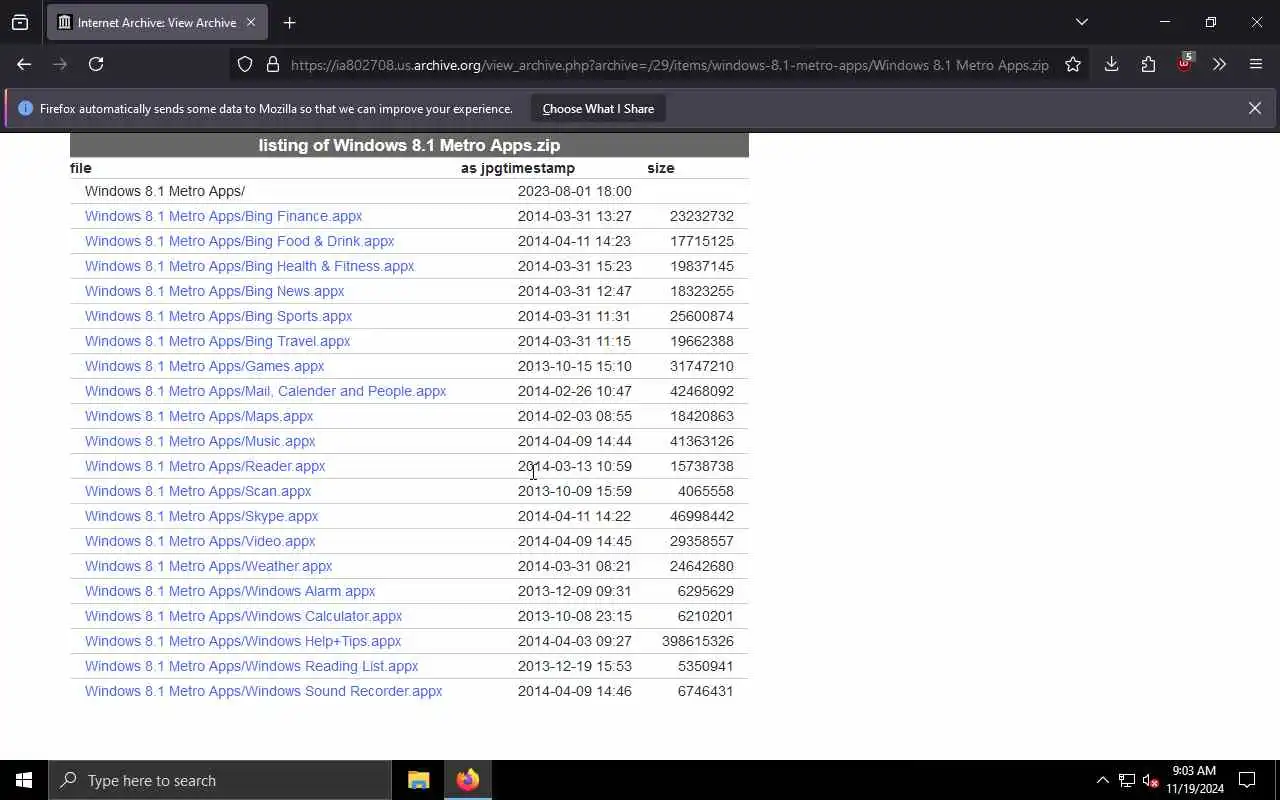Open Windows Alarm.appx link

pyautogui.click(x=230, y=591)
